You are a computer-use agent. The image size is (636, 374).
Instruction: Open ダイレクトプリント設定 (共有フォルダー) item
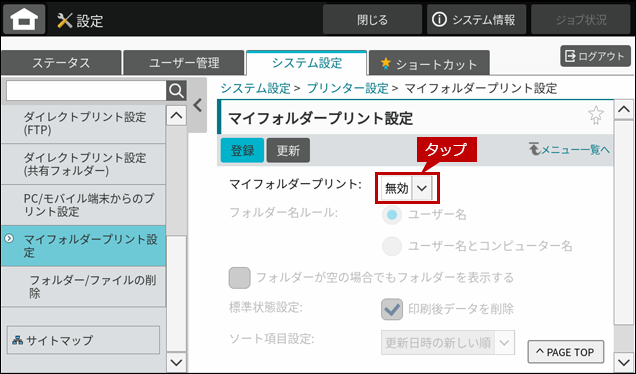pyautogui.click(x=83, y=164)
